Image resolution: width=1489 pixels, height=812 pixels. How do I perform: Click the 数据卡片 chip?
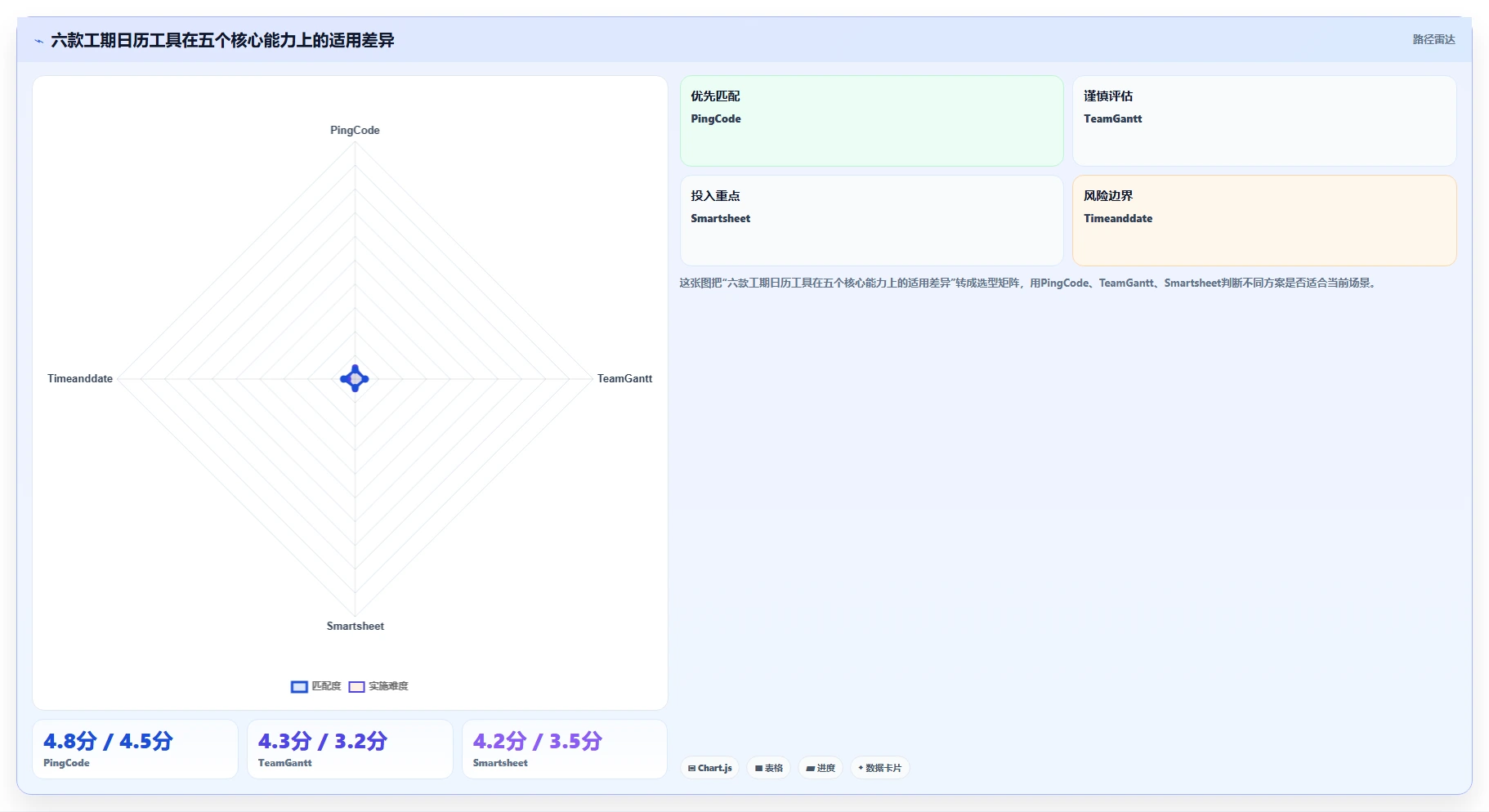880,768
